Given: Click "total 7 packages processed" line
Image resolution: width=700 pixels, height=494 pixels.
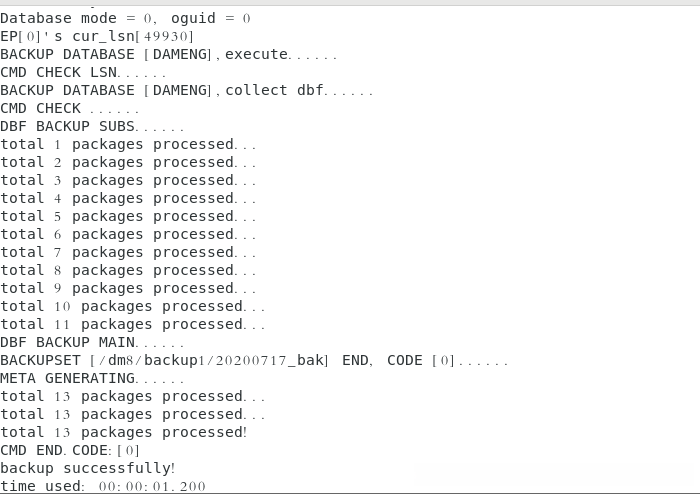Looking at the screenshot, I should click(x=128, y=252).
